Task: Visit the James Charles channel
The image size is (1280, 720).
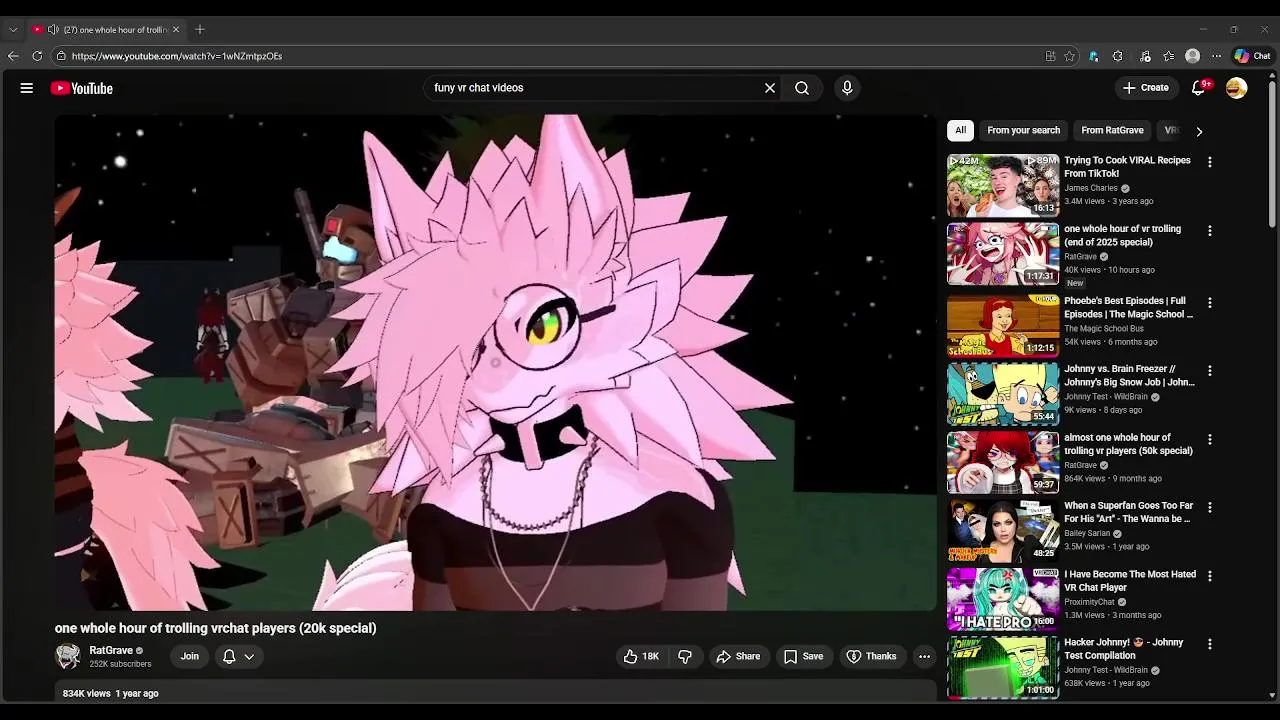Action: point(1091,188)
